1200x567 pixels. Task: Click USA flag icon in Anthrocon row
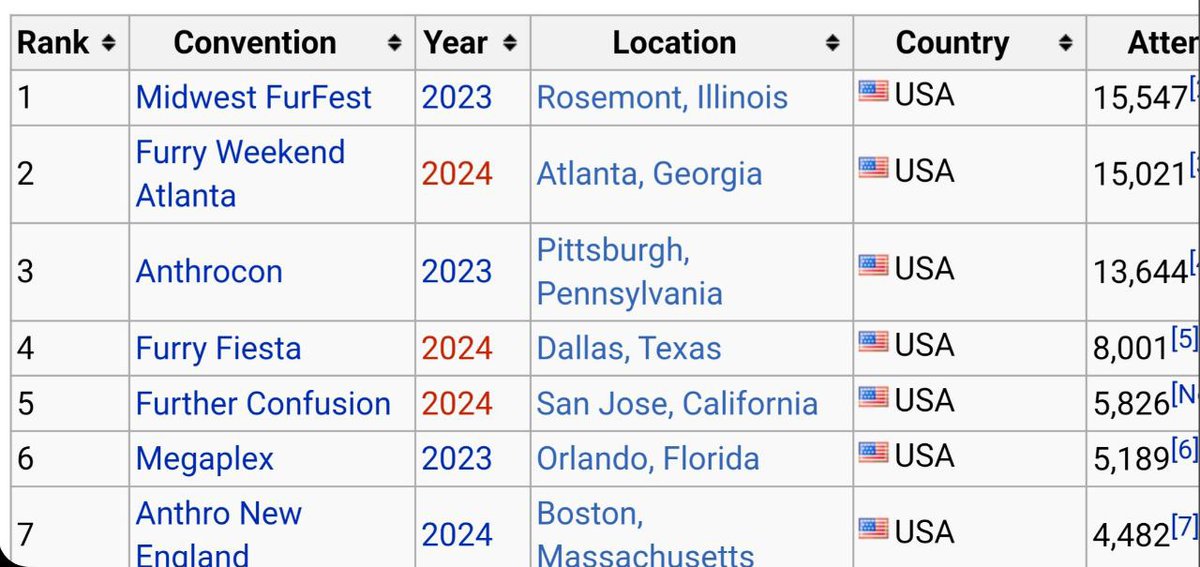coord(873,266)
